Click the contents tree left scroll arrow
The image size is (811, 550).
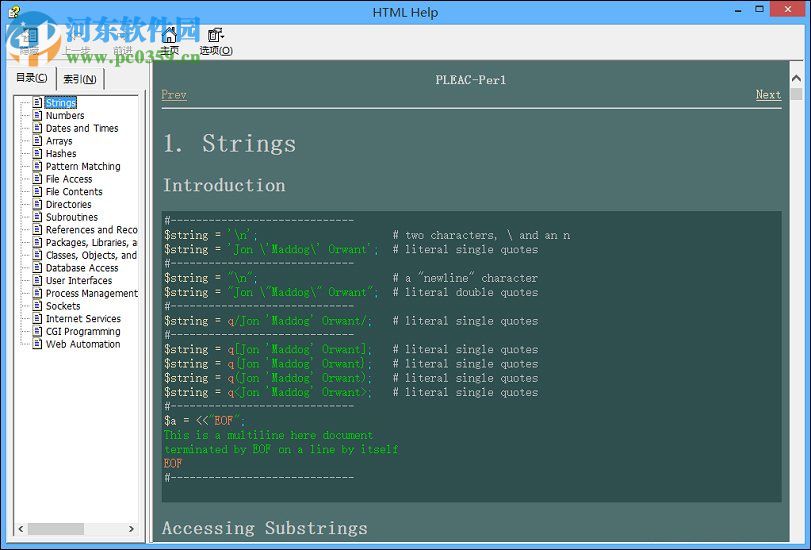(21, 529)
